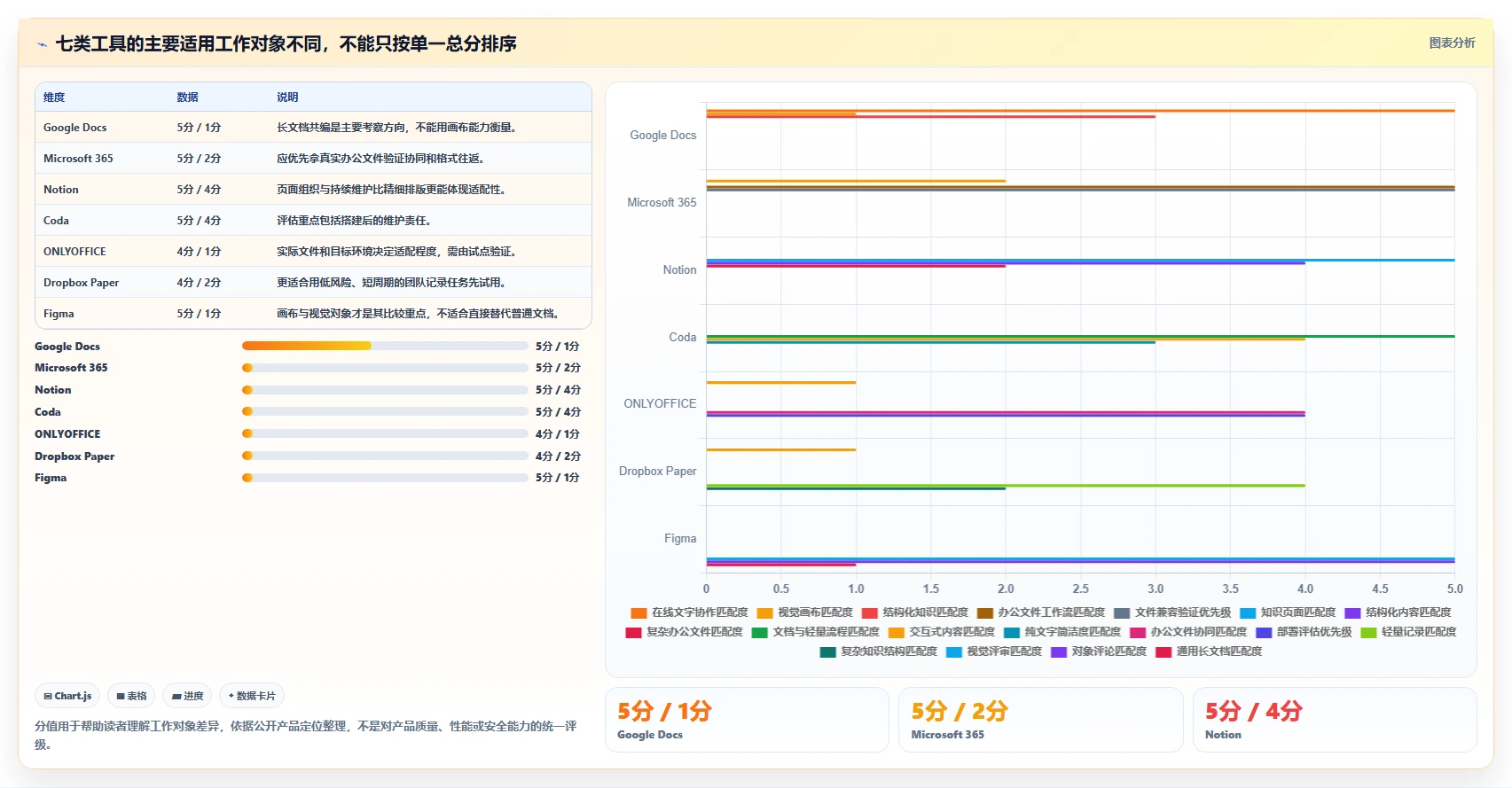The width and height of the screenshot is (1512, 788).
Task: Click the 办公文件协同匹配度 legend swatch
Action: tap(1138, 632)
